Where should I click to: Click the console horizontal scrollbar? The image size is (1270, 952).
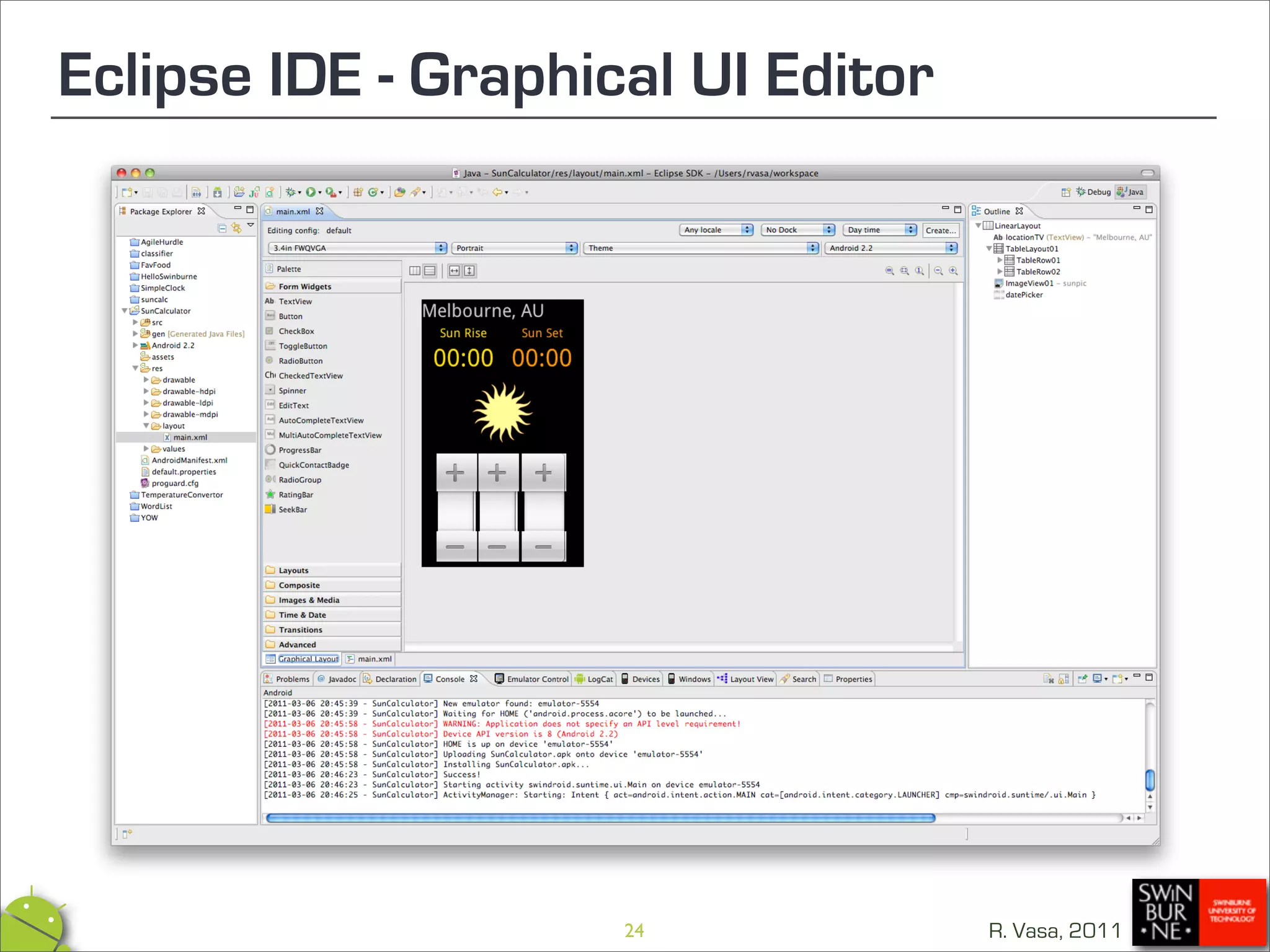(600, 818)
